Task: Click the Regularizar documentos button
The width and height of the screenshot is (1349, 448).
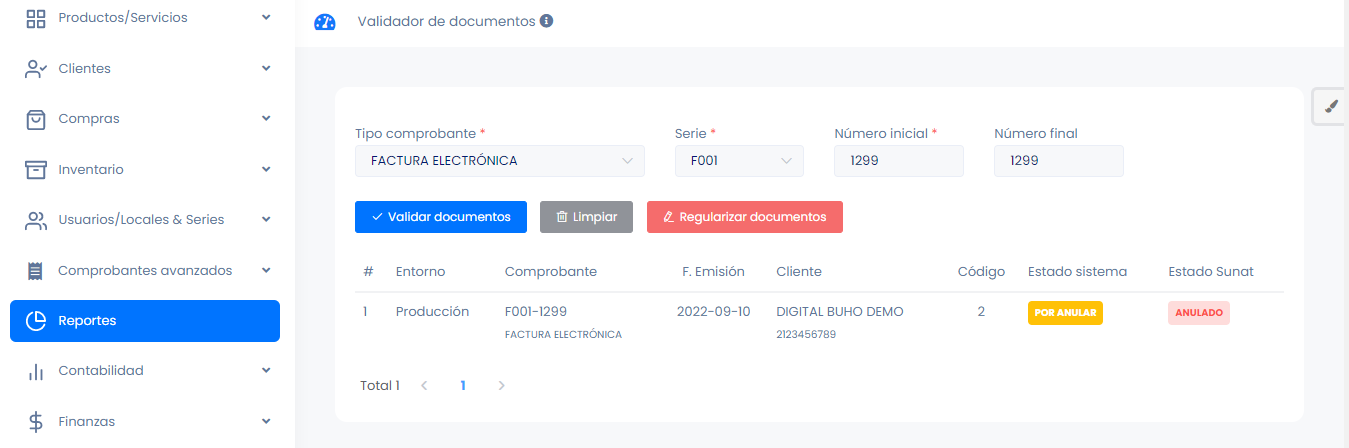Action: point(744,217)
